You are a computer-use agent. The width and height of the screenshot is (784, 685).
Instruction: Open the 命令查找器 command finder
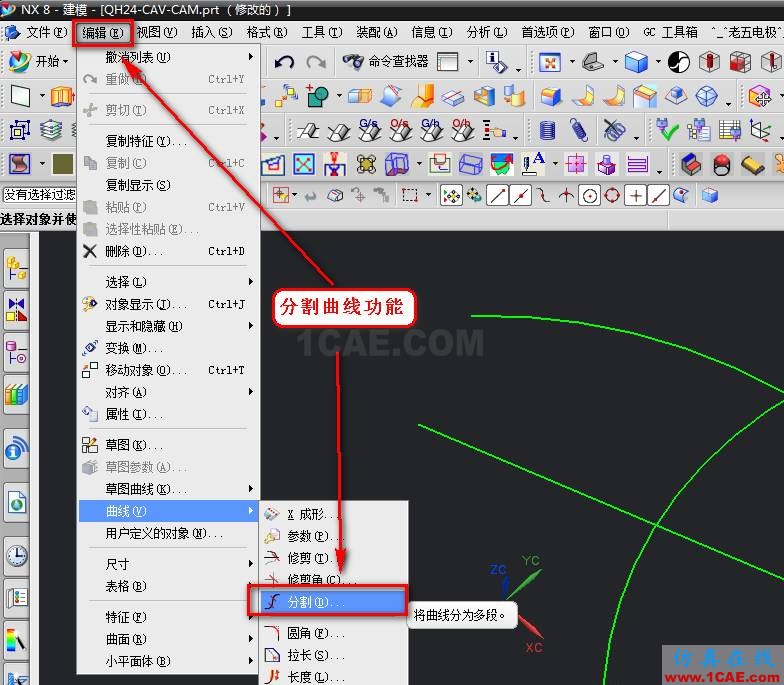pyautogui.click(x=385, y=62)
